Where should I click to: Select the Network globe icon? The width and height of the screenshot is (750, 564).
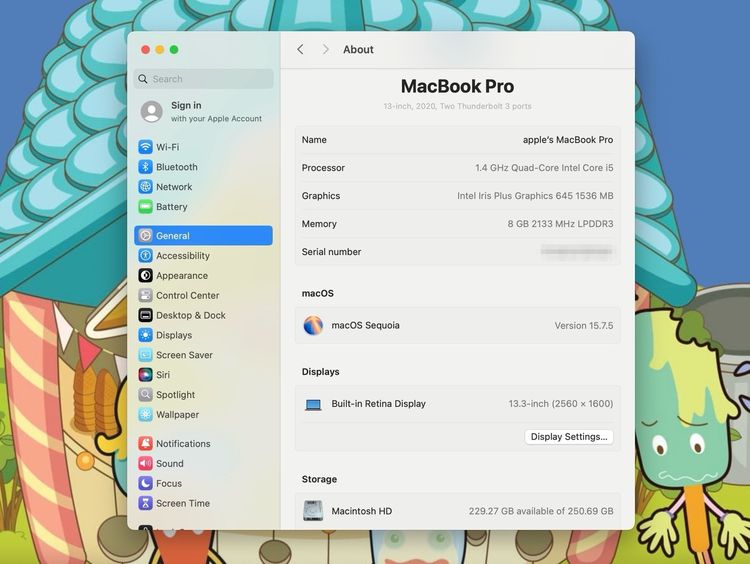pyautogui.click(x=146, y=187)
